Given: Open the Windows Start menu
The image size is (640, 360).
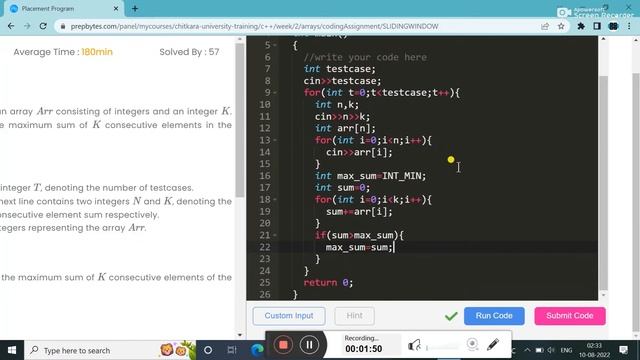Looking at the screenshot, I should pyautogui.click(x=12, y=350).
